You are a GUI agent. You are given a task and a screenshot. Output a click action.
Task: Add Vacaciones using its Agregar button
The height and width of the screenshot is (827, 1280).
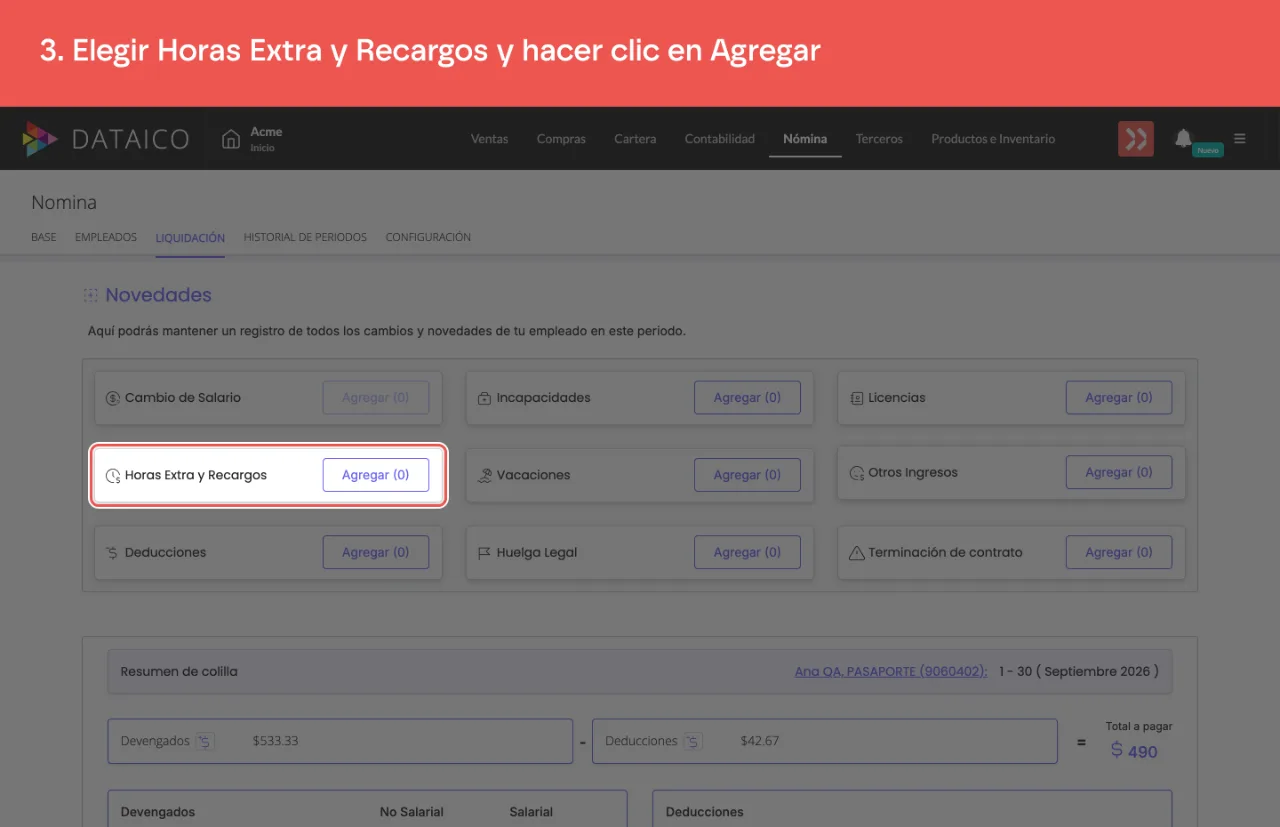(x=747, y=475)
